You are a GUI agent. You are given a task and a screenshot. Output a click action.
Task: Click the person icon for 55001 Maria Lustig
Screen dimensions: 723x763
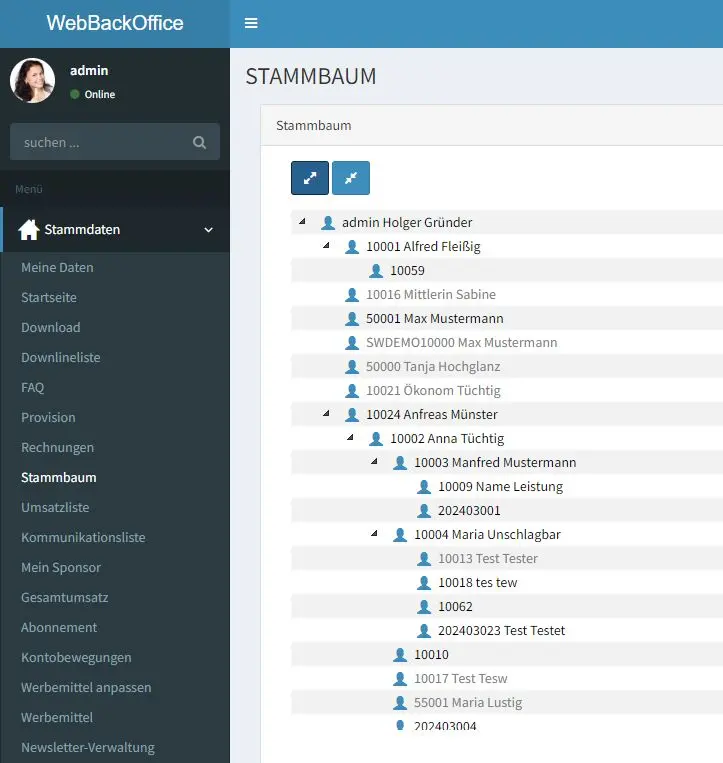point(400,703)
